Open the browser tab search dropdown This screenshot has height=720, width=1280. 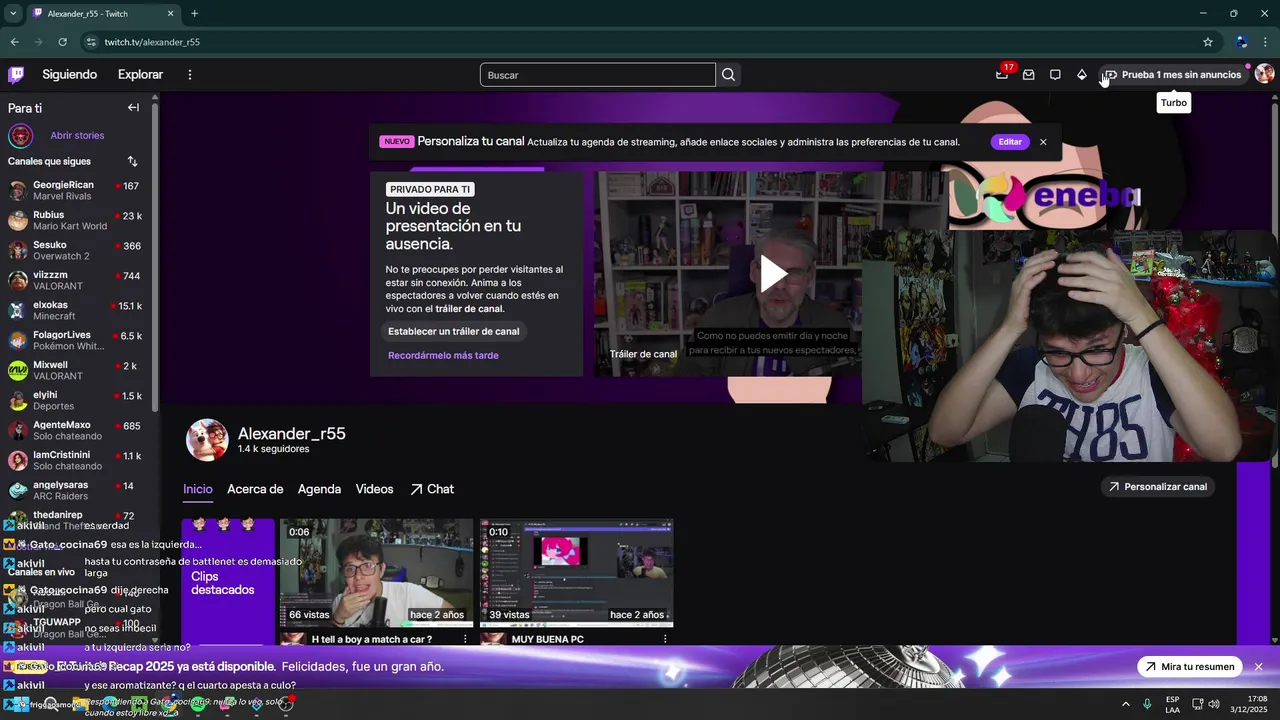(13, 13)
